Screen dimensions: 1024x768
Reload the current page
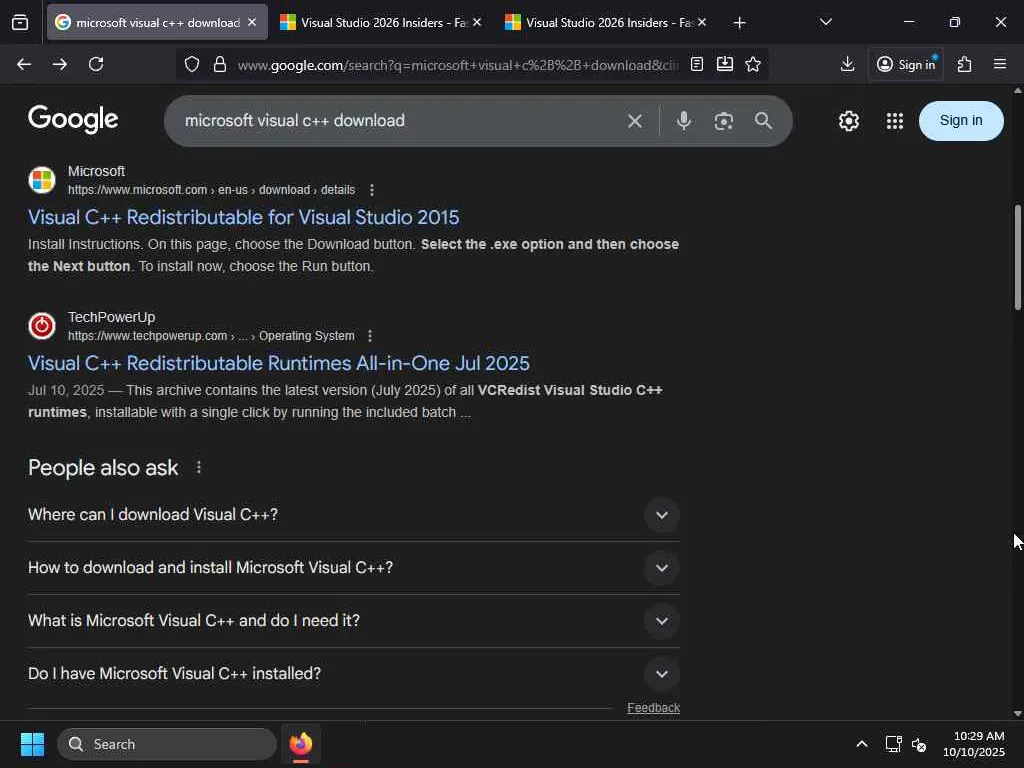pos(96,64)
